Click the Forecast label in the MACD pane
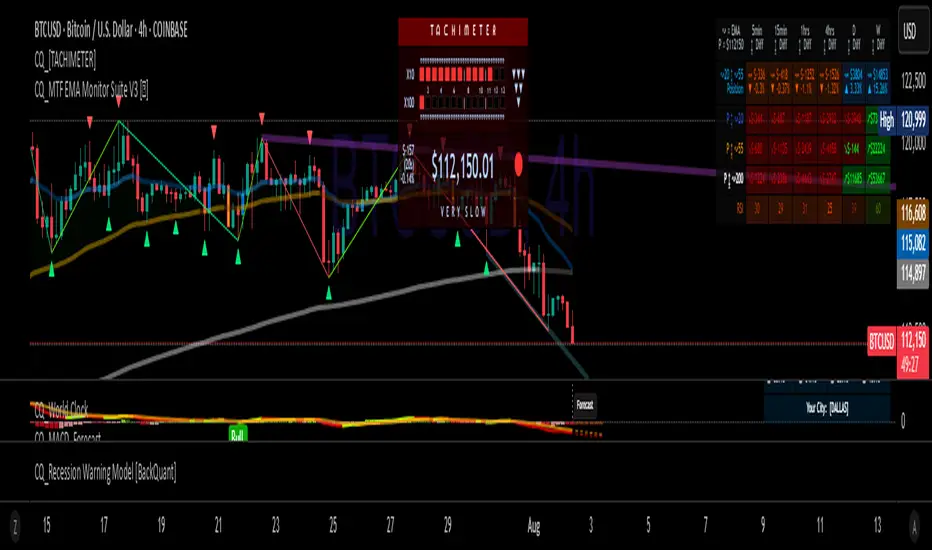Screen dimensions: 932x550 585,405
